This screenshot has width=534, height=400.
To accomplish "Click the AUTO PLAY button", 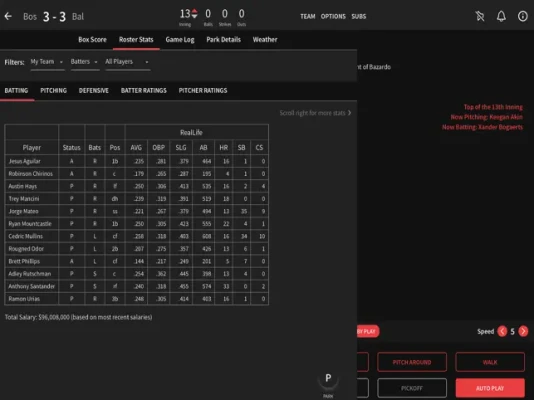I will click(x=490, y=388).
